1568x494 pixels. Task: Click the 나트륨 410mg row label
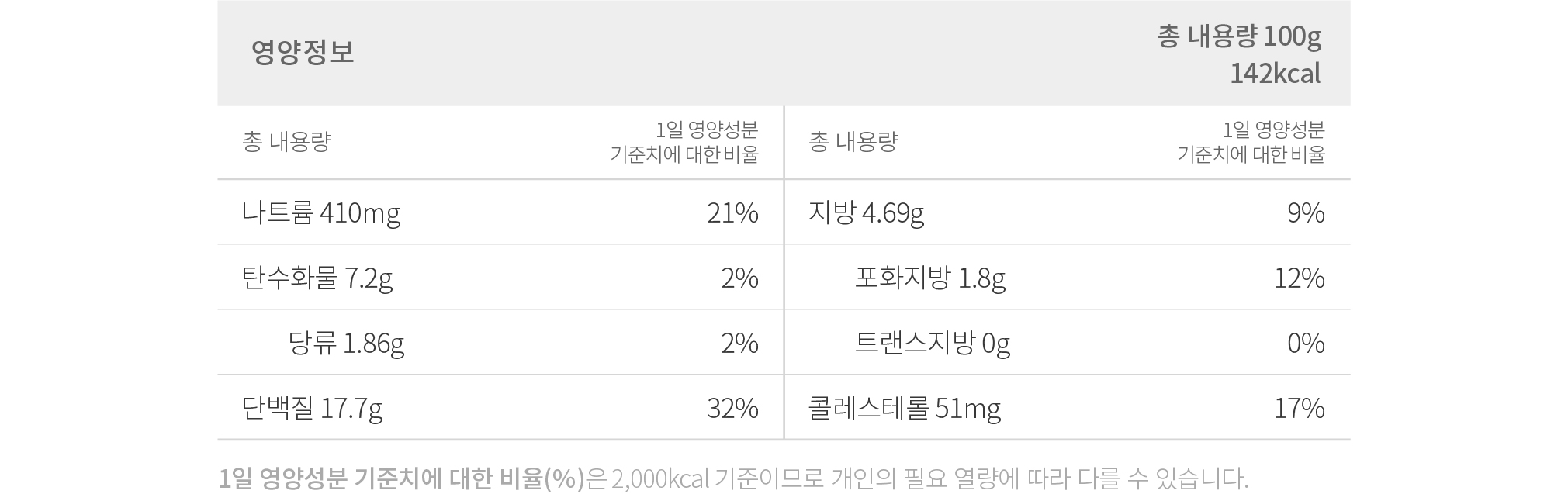point(321,212)
